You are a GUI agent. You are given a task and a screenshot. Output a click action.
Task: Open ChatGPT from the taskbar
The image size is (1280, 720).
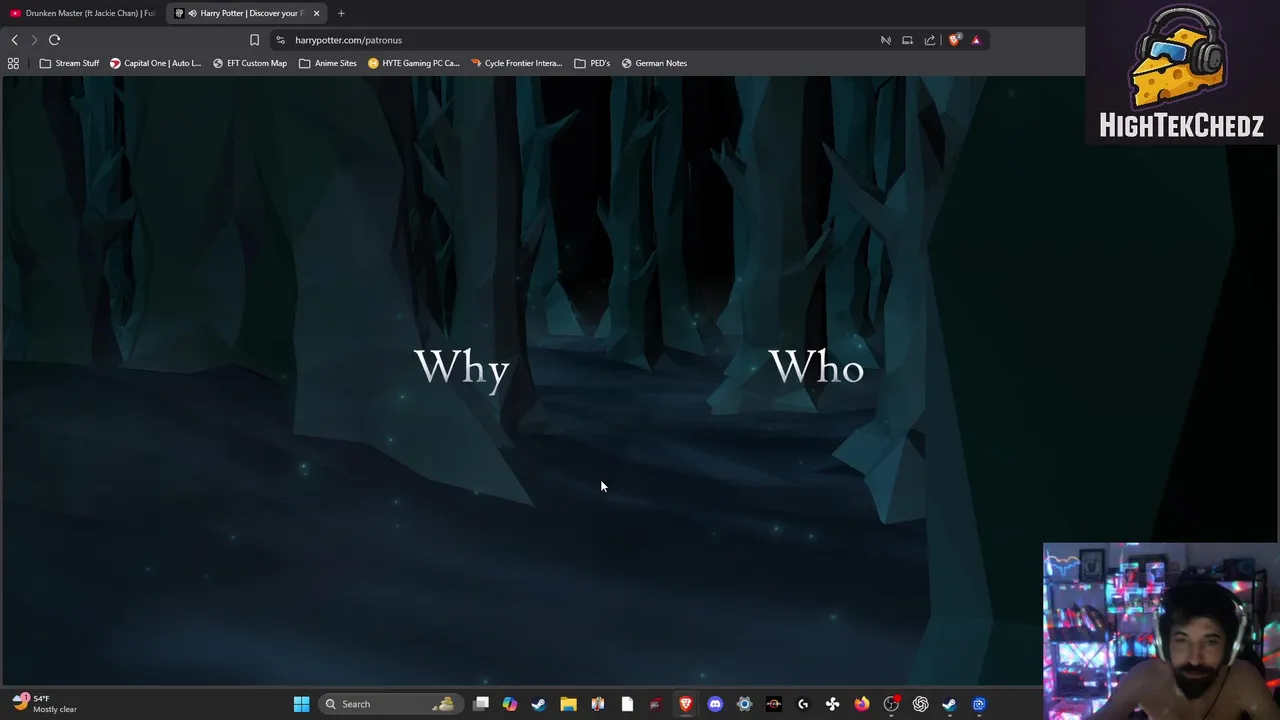point(920,704)
